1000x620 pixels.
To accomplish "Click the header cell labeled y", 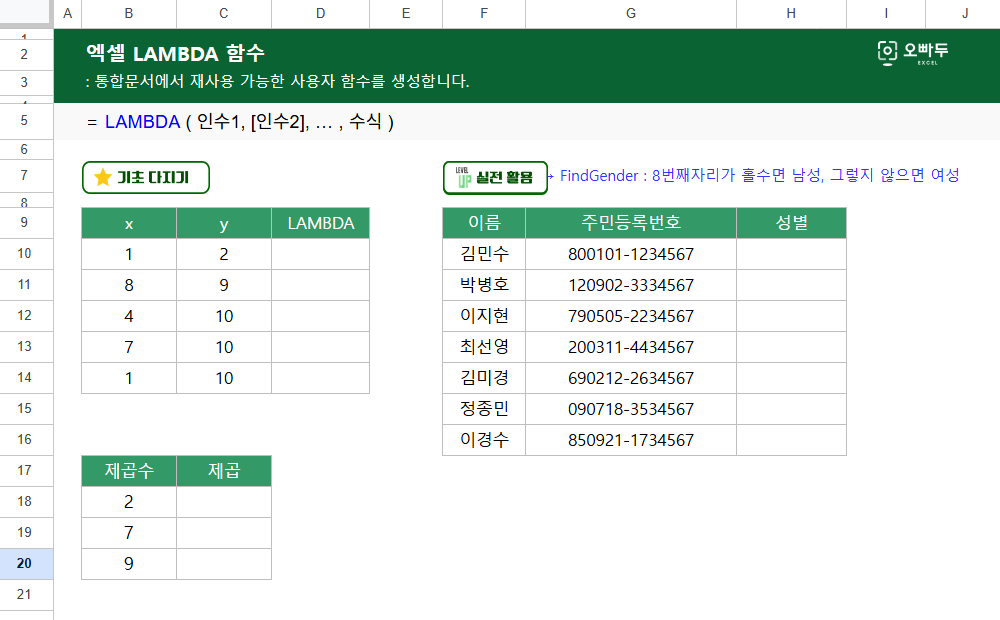I will (224, 223).
